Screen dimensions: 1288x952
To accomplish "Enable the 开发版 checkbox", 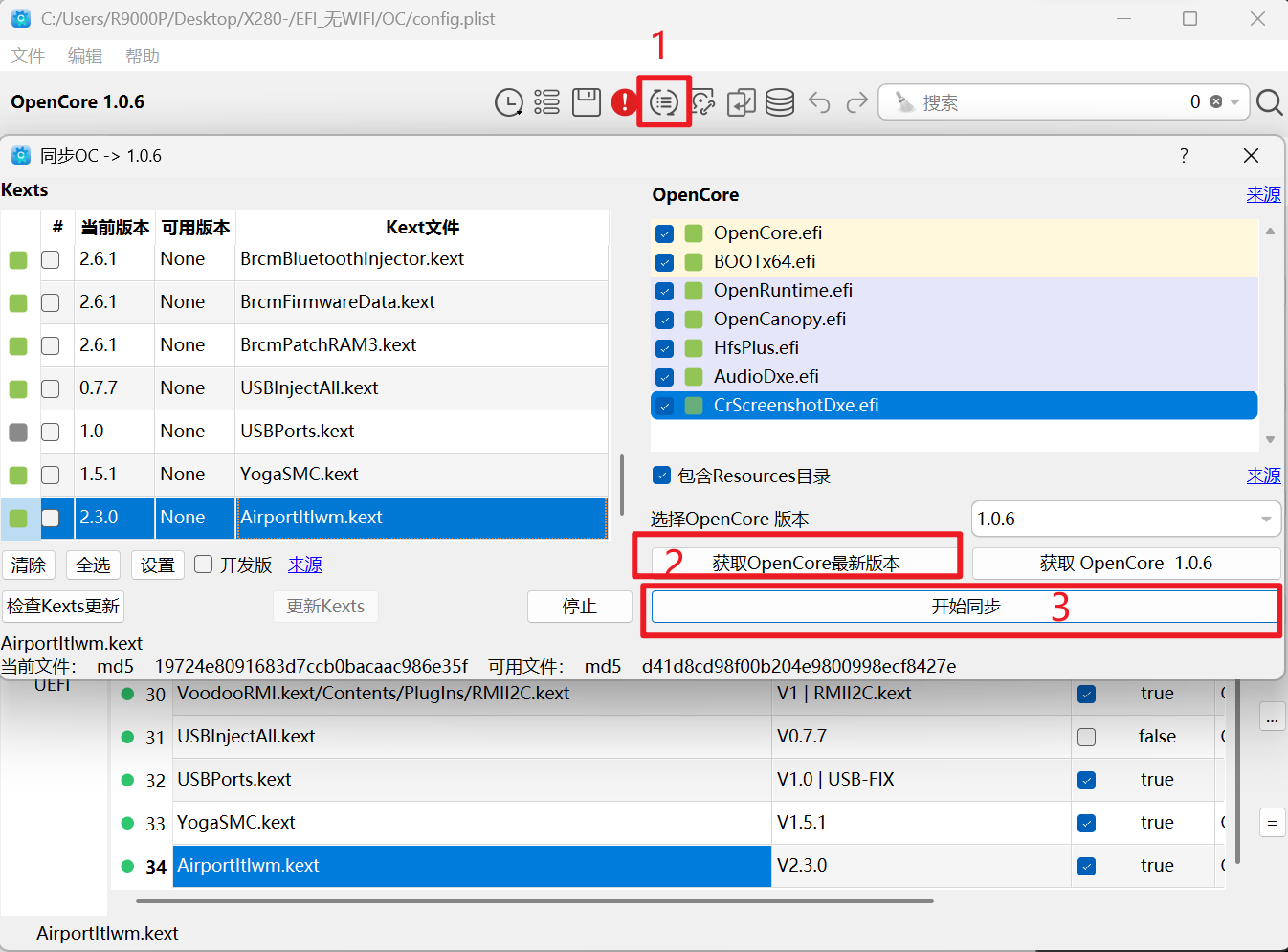I will tap(203, 565).
